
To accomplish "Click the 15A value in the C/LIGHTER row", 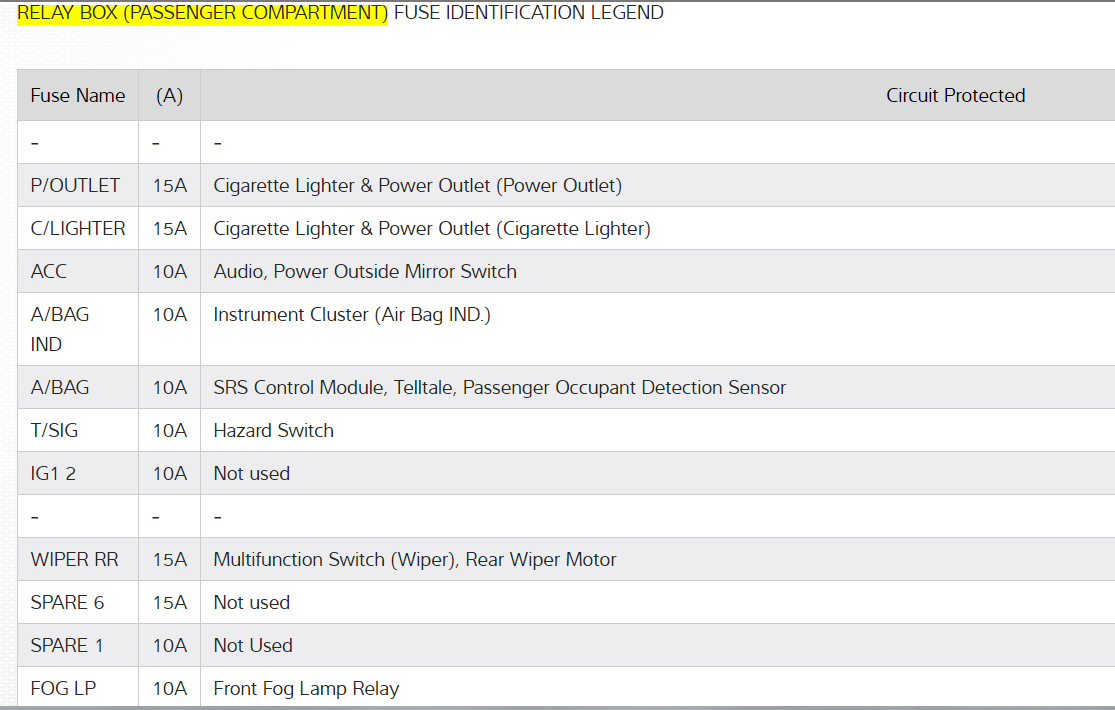I will tap(170, 228).
